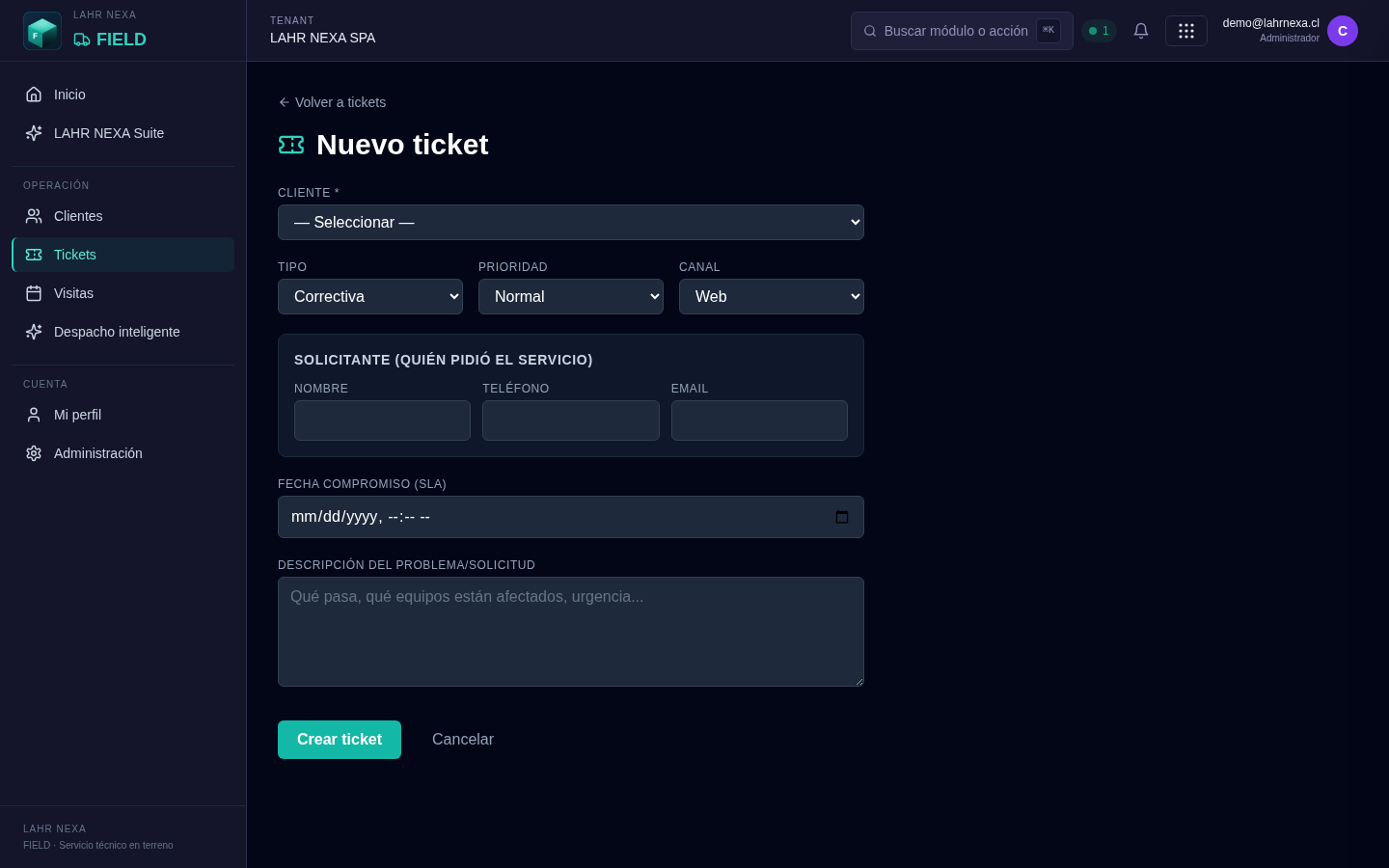Click the problem description textarea
The image size is (1389, 868).
[x=571, y=632]
